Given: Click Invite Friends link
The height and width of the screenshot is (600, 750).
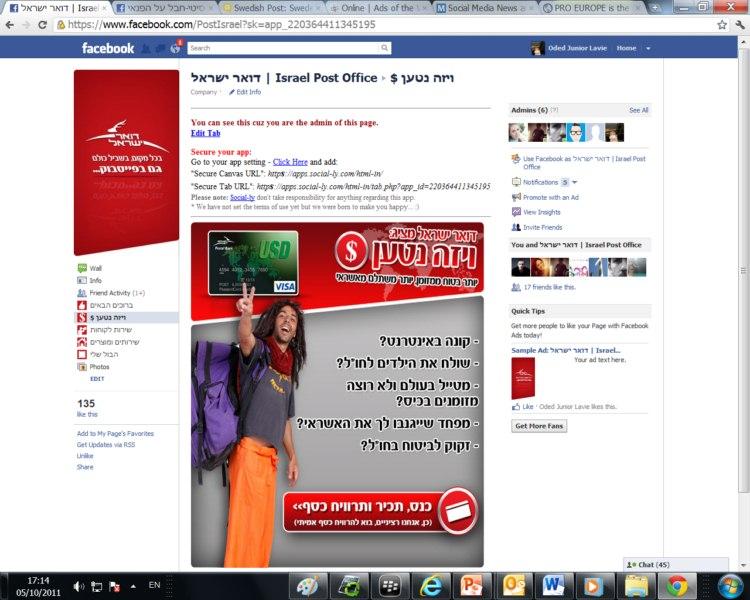Looking at the screenshot, I should pyautogui.click(x=542, y=227).
